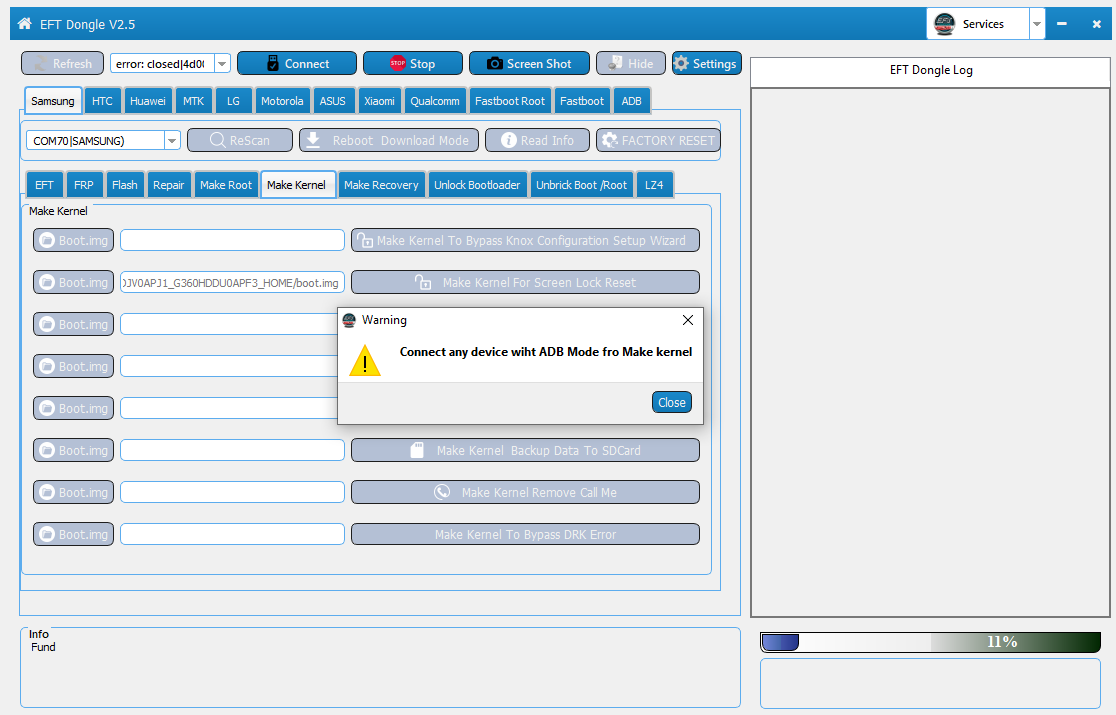Click Boot.img folder icon for Remove Call Me row
Viewport: 1116px width, 715px height.
pos(47,492)
